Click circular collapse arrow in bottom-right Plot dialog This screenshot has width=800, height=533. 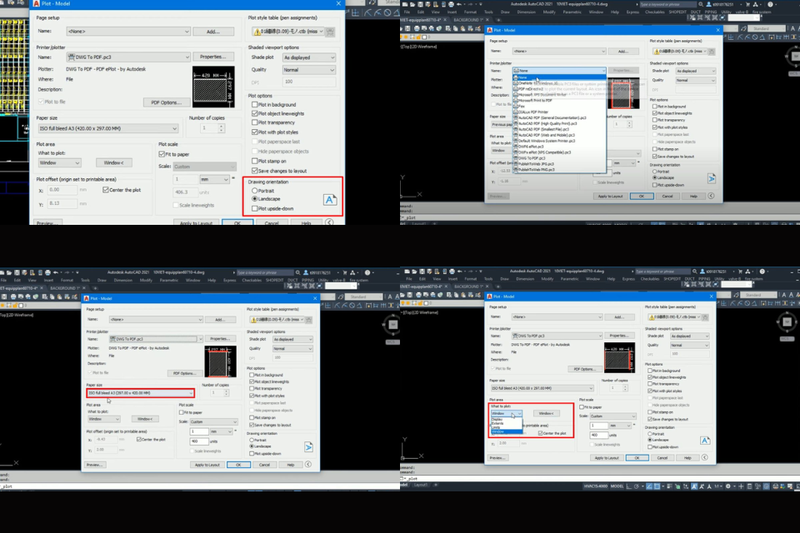(705, 458)
